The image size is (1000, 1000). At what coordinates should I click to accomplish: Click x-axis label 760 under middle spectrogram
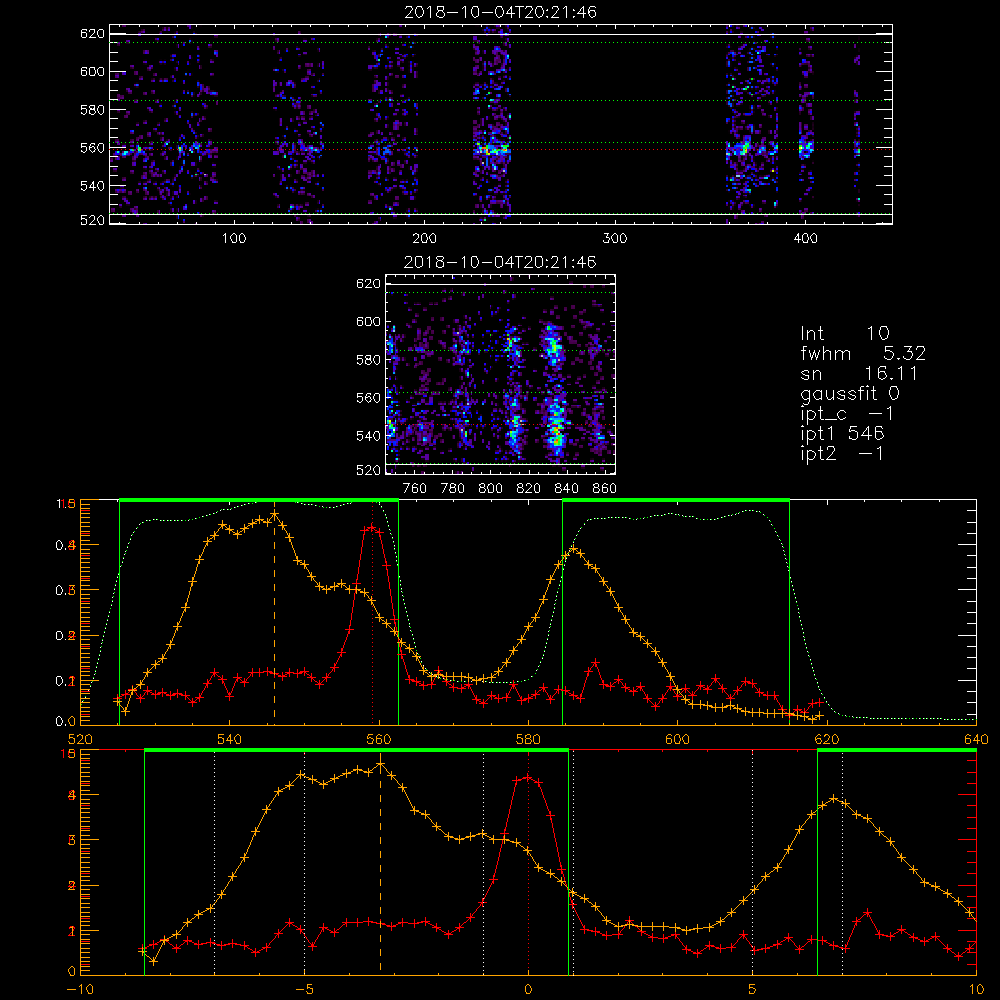pyautogui.click(x=415, y=489)
